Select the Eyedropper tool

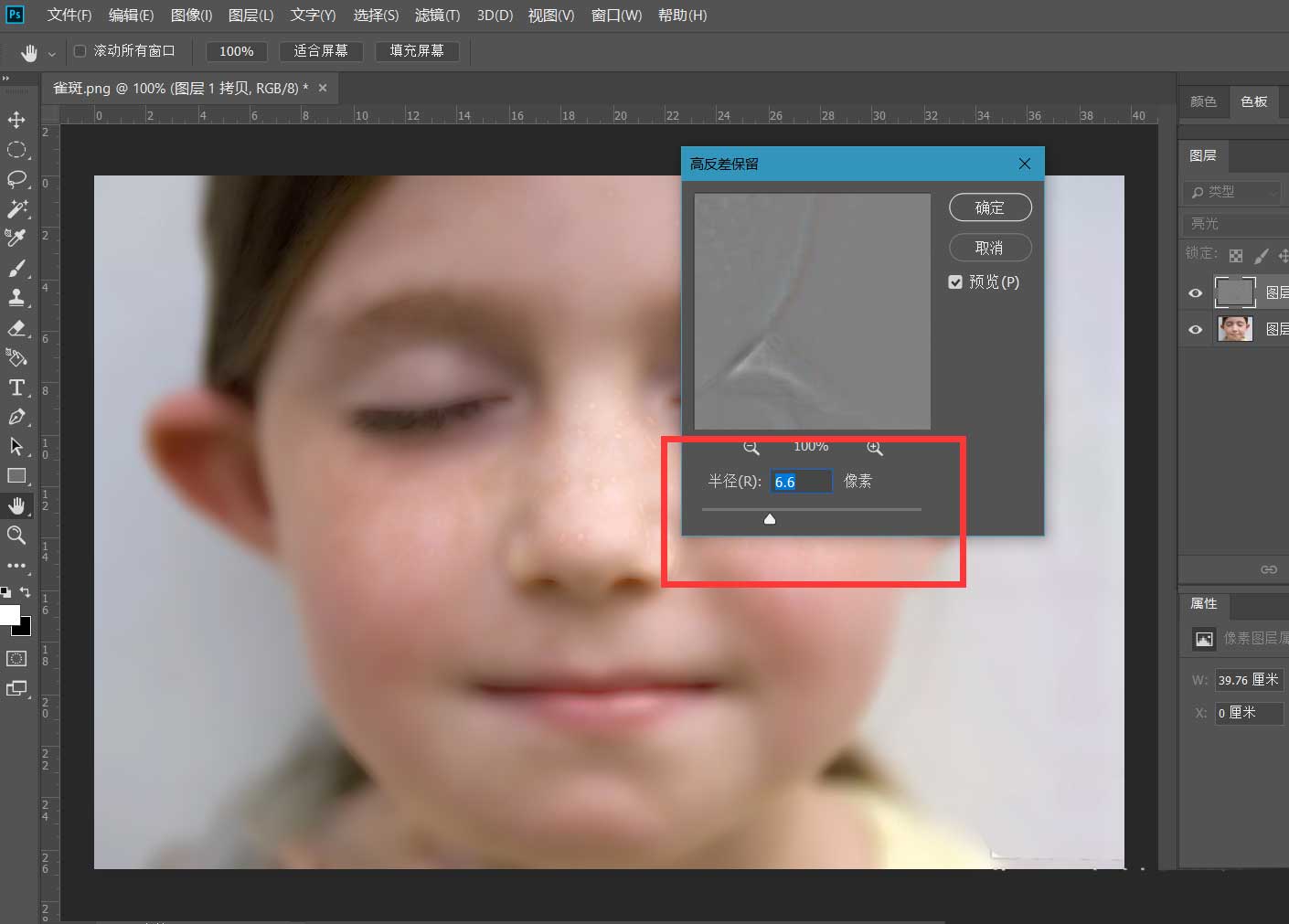[16, 238]
